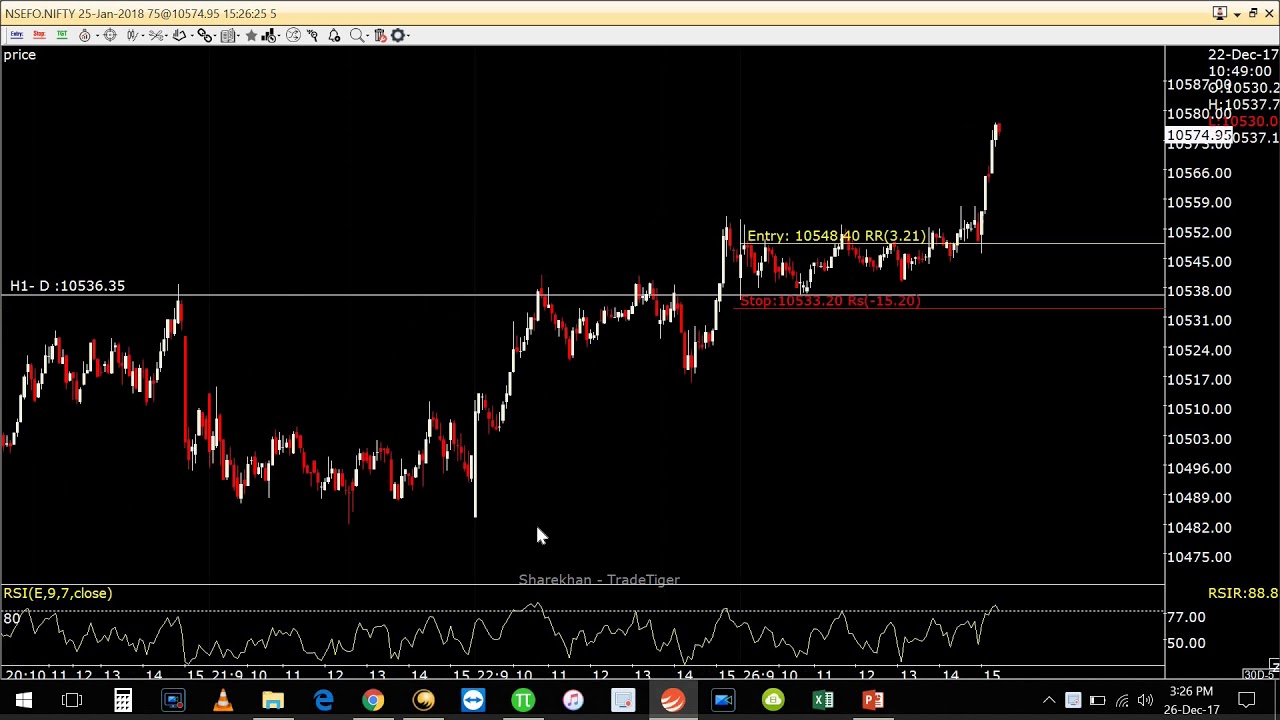The width and height of the screenshot is (1280, 720).
Task: Select the magnifying glass zoom tool
Action: point(357,35)
